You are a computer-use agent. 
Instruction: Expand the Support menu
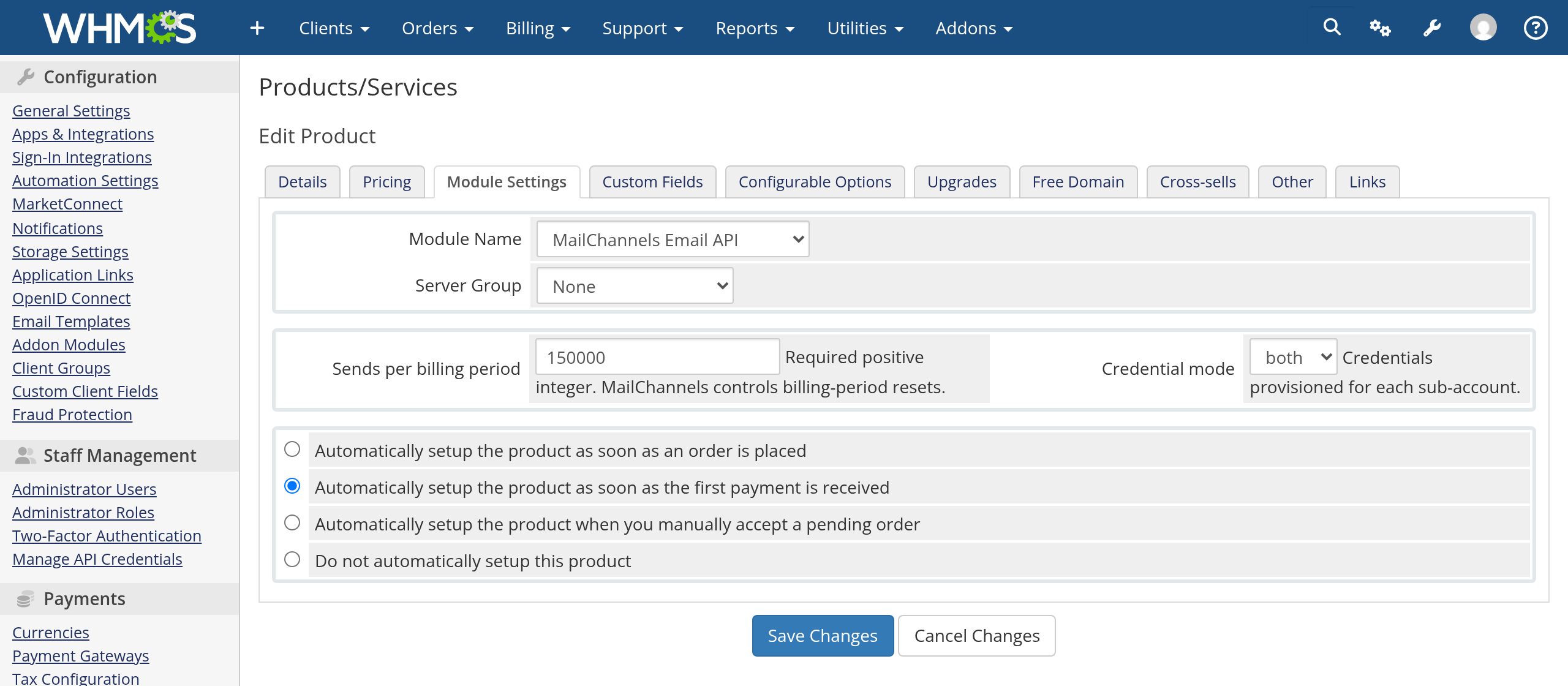tap(643, 28)
